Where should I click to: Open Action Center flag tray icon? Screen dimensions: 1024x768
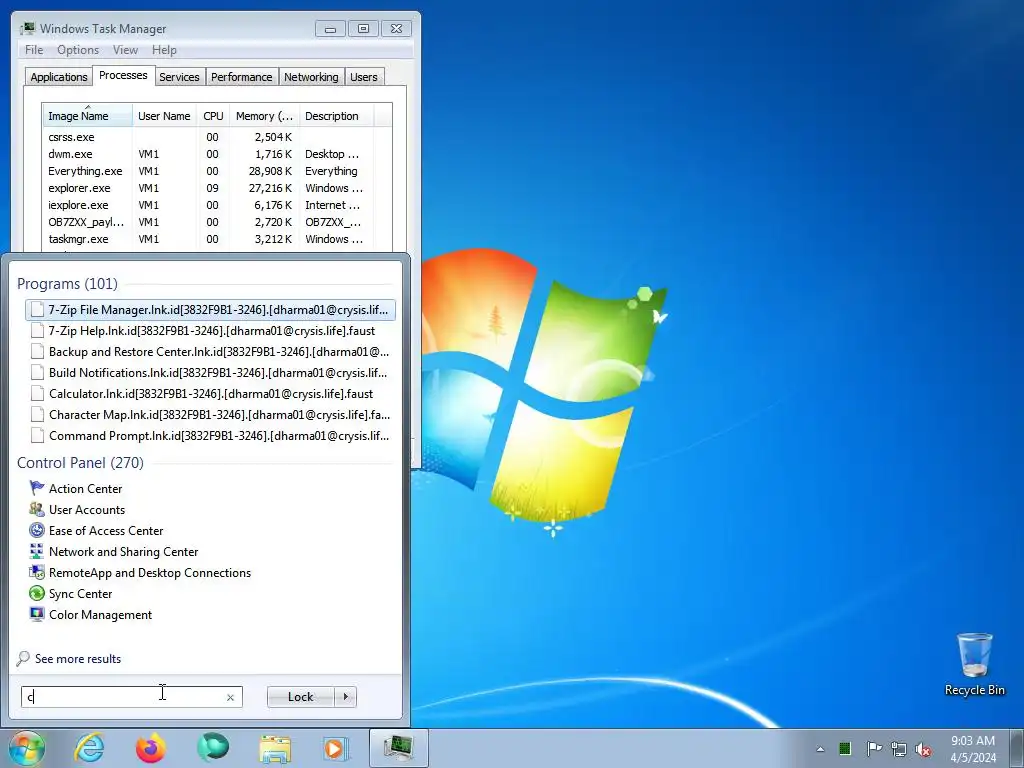pos(874,748)
